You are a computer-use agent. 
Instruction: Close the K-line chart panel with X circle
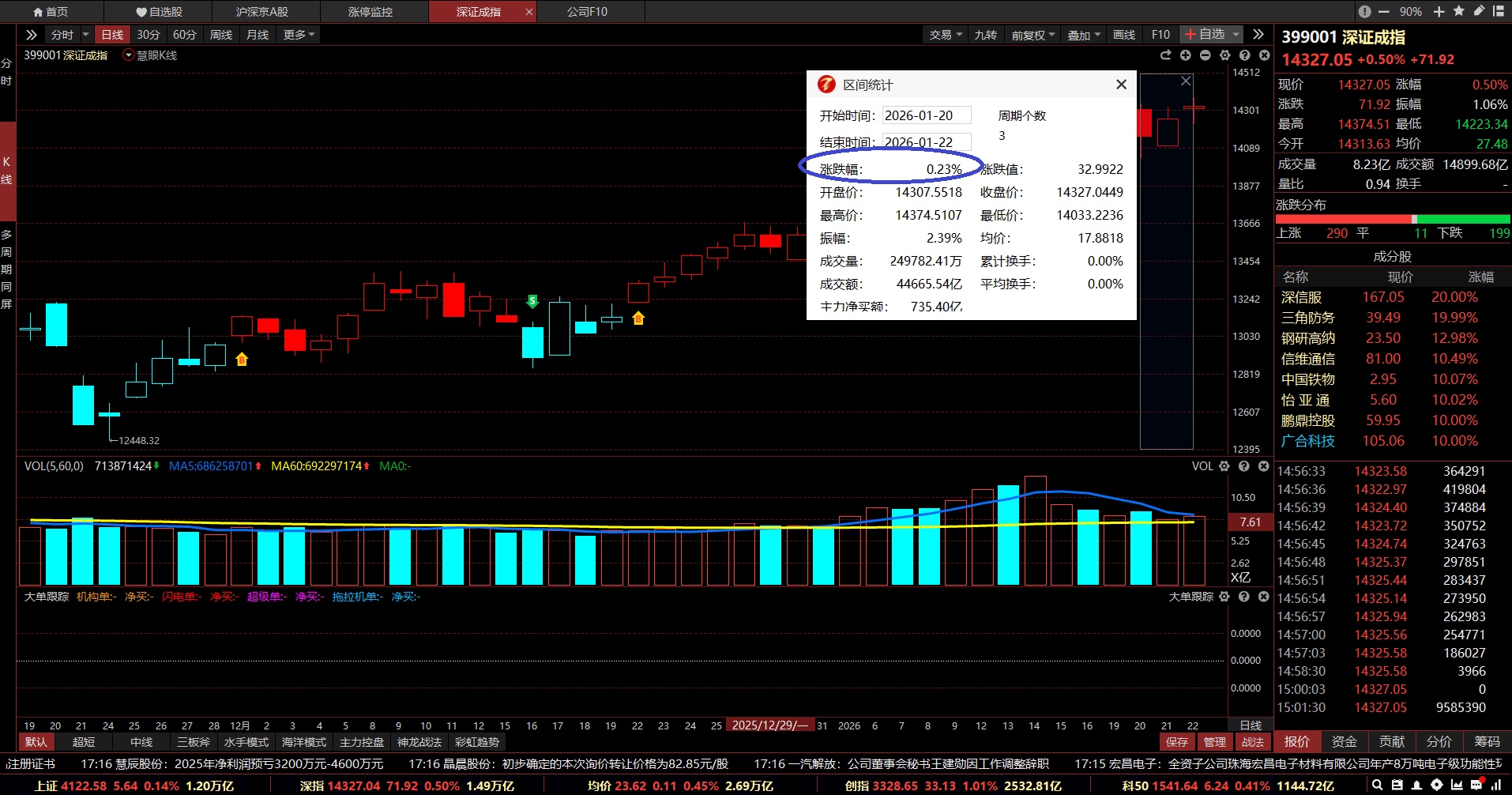1264,55
